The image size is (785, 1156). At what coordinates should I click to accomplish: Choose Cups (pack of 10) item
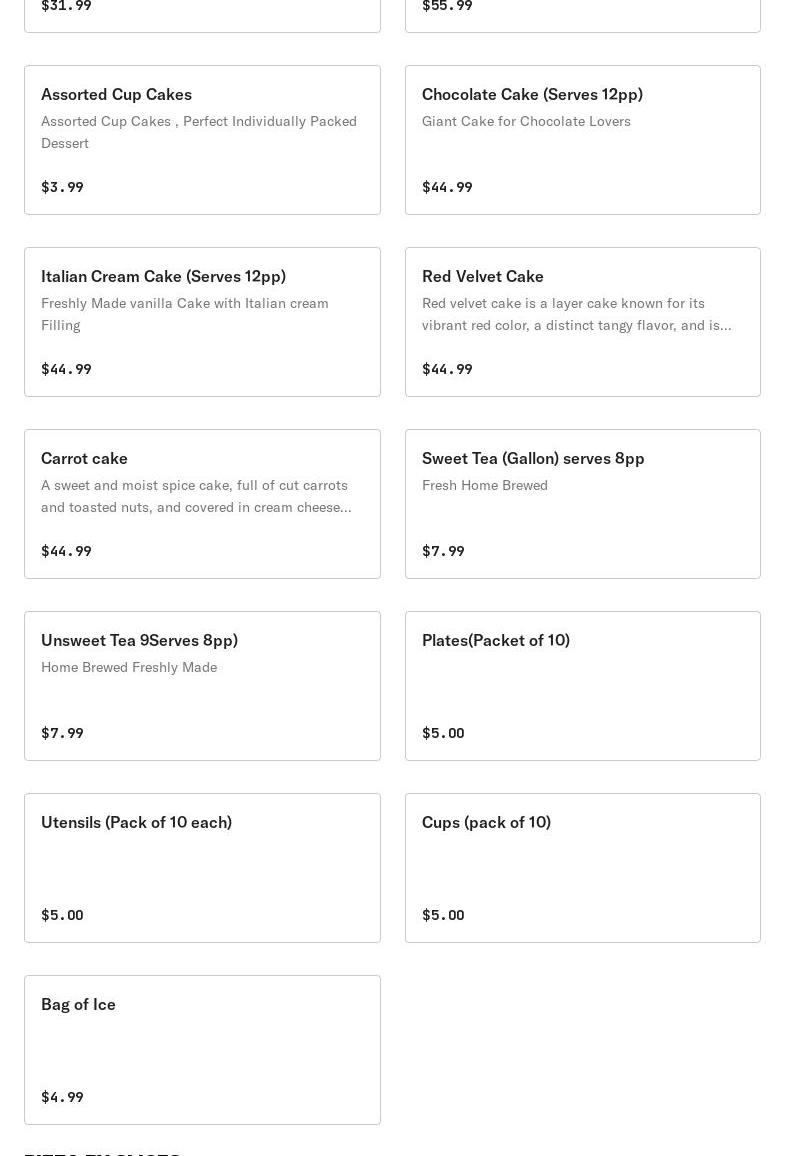click(582, 868)
